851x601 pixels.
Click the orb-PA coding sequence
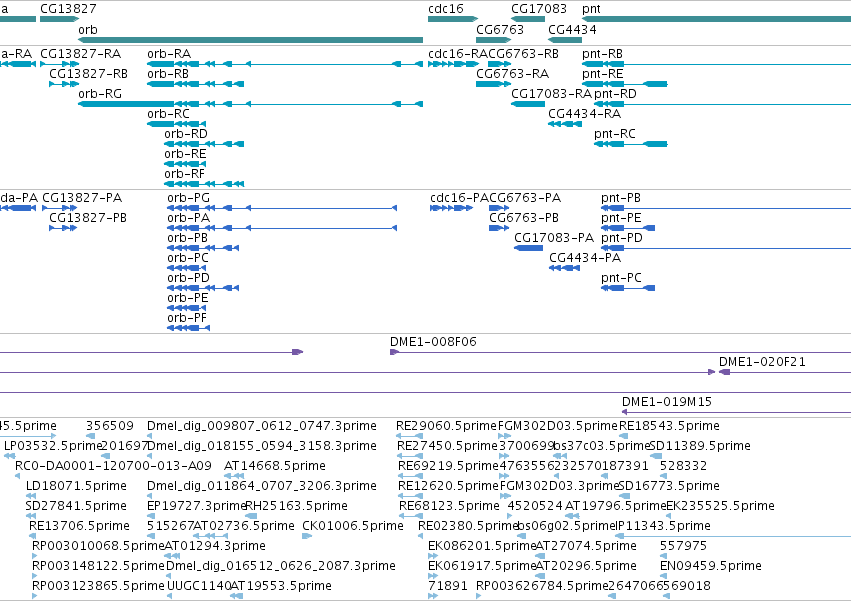(x=188, y=218)
